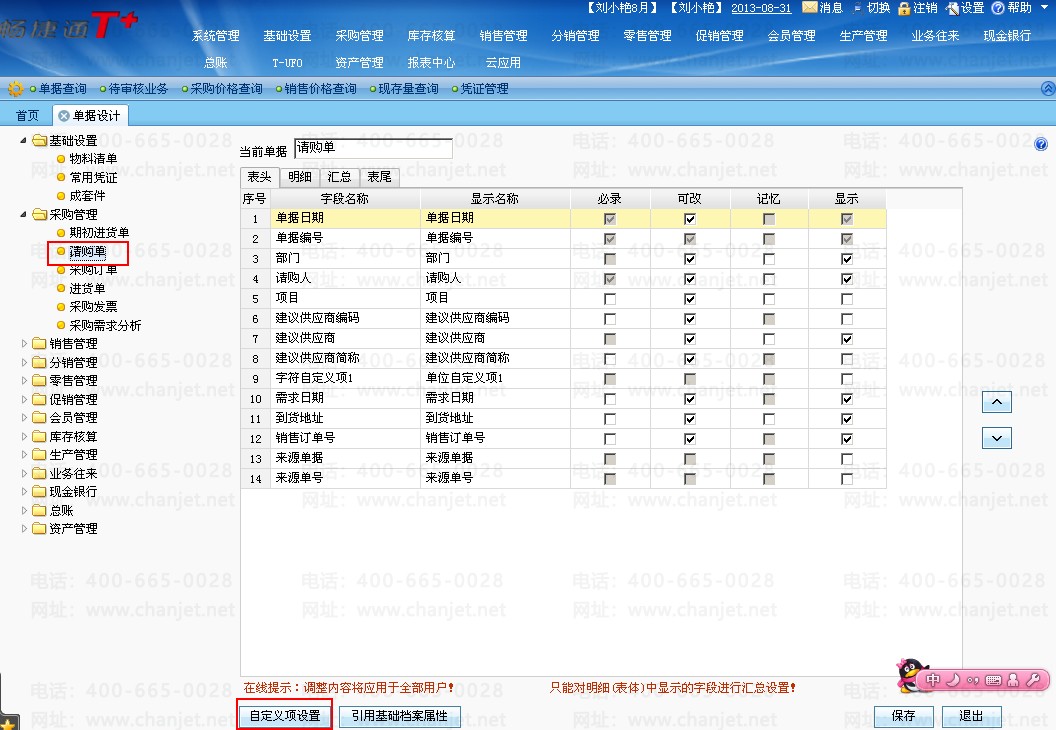
Task: Click the 字段名称 cell 来源单号
Action: point(346,479)
